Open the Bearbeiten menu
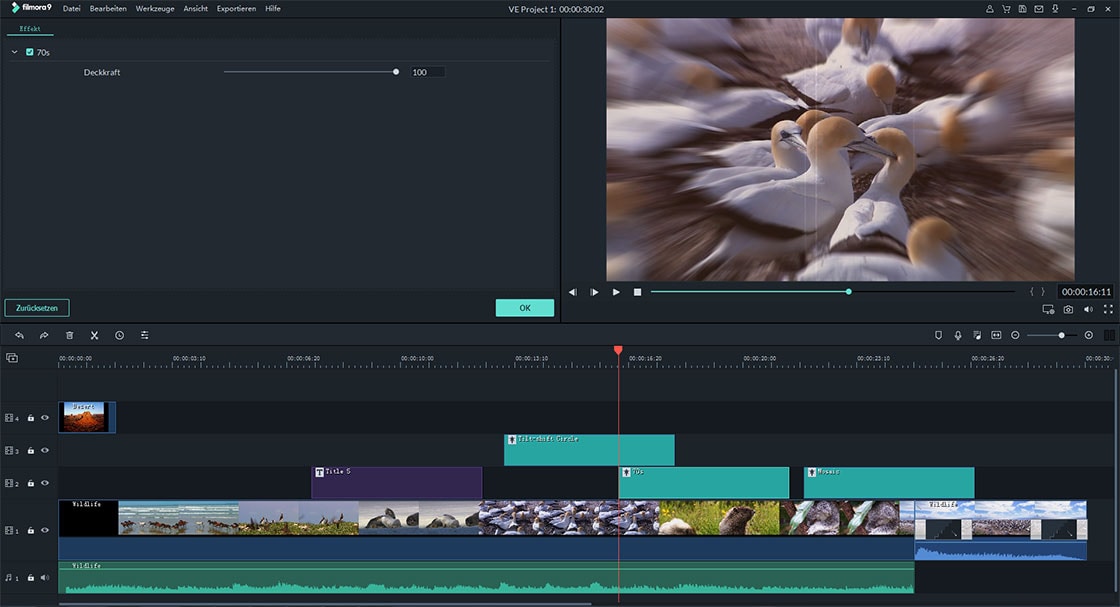The image size is (1120, 607). (x=108, y=9)
